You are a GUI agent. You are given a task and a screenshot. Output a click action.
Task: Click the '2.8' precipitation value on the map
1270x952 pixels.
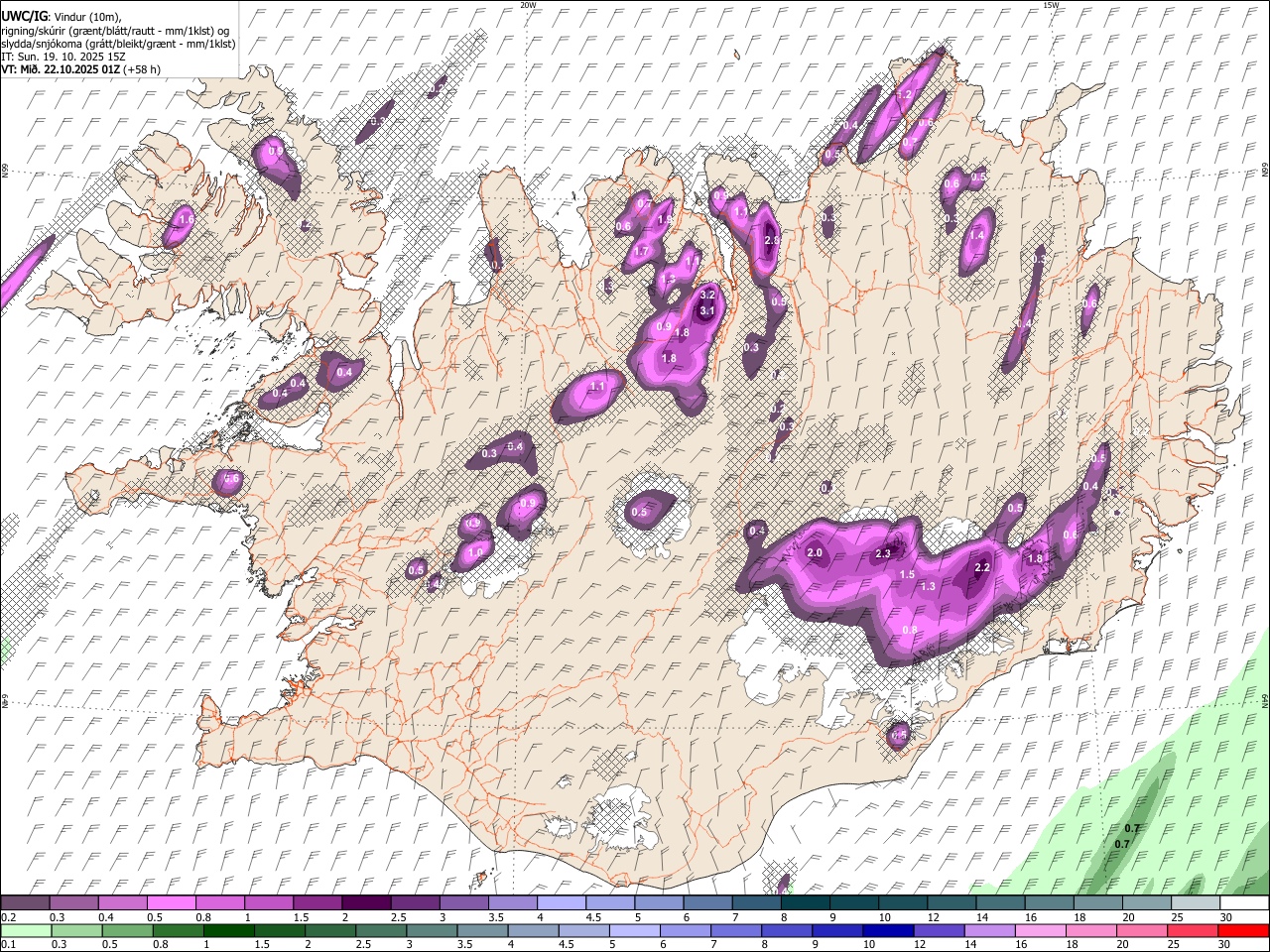click(x=773, y=240)
